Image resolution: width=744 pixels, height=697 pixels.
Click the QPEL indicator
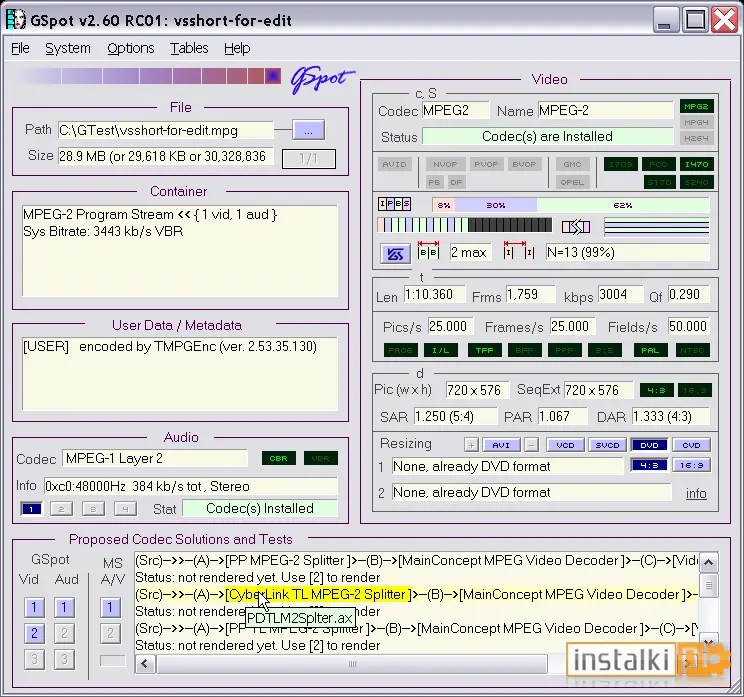572,182
